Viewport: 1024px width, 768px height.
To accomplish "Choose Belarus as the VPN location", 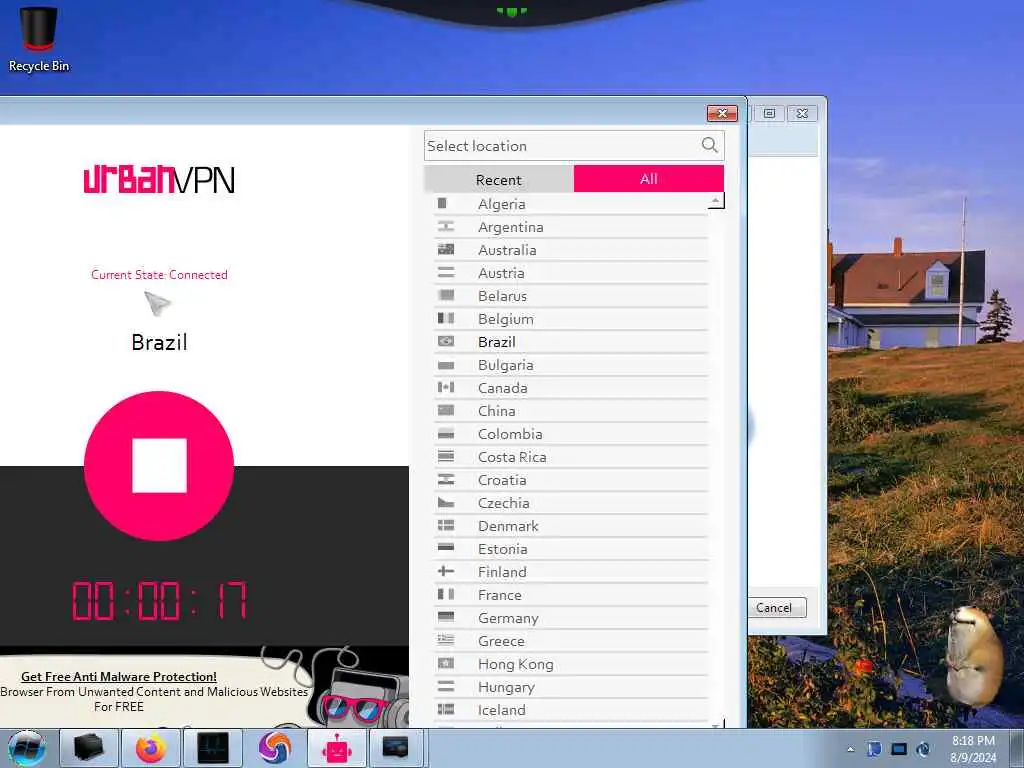I will click(x=571, y=296).
